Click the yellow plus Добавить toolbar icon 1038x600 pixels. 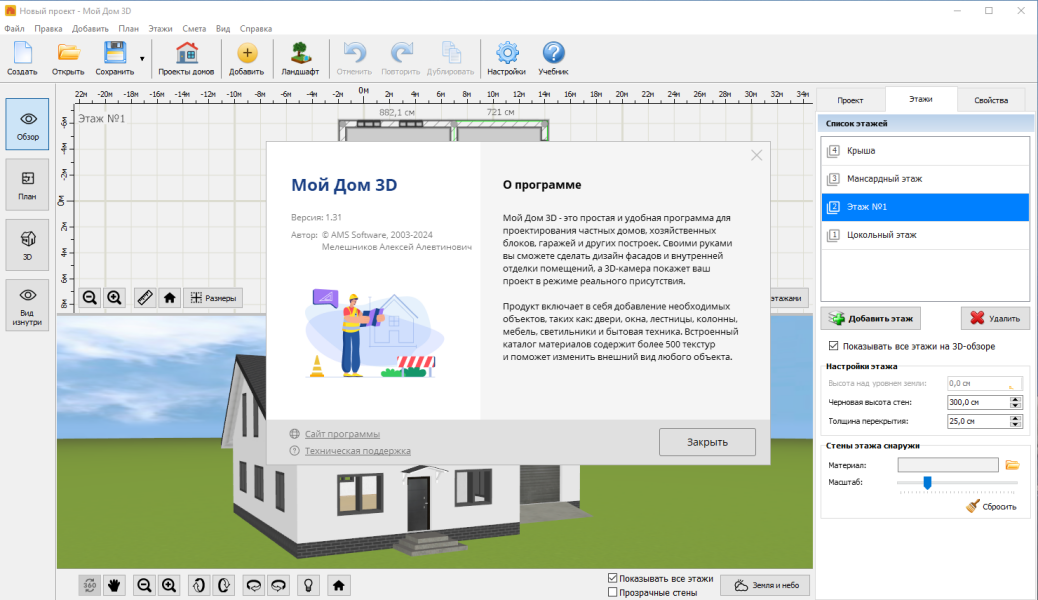[x=246, y=58]
